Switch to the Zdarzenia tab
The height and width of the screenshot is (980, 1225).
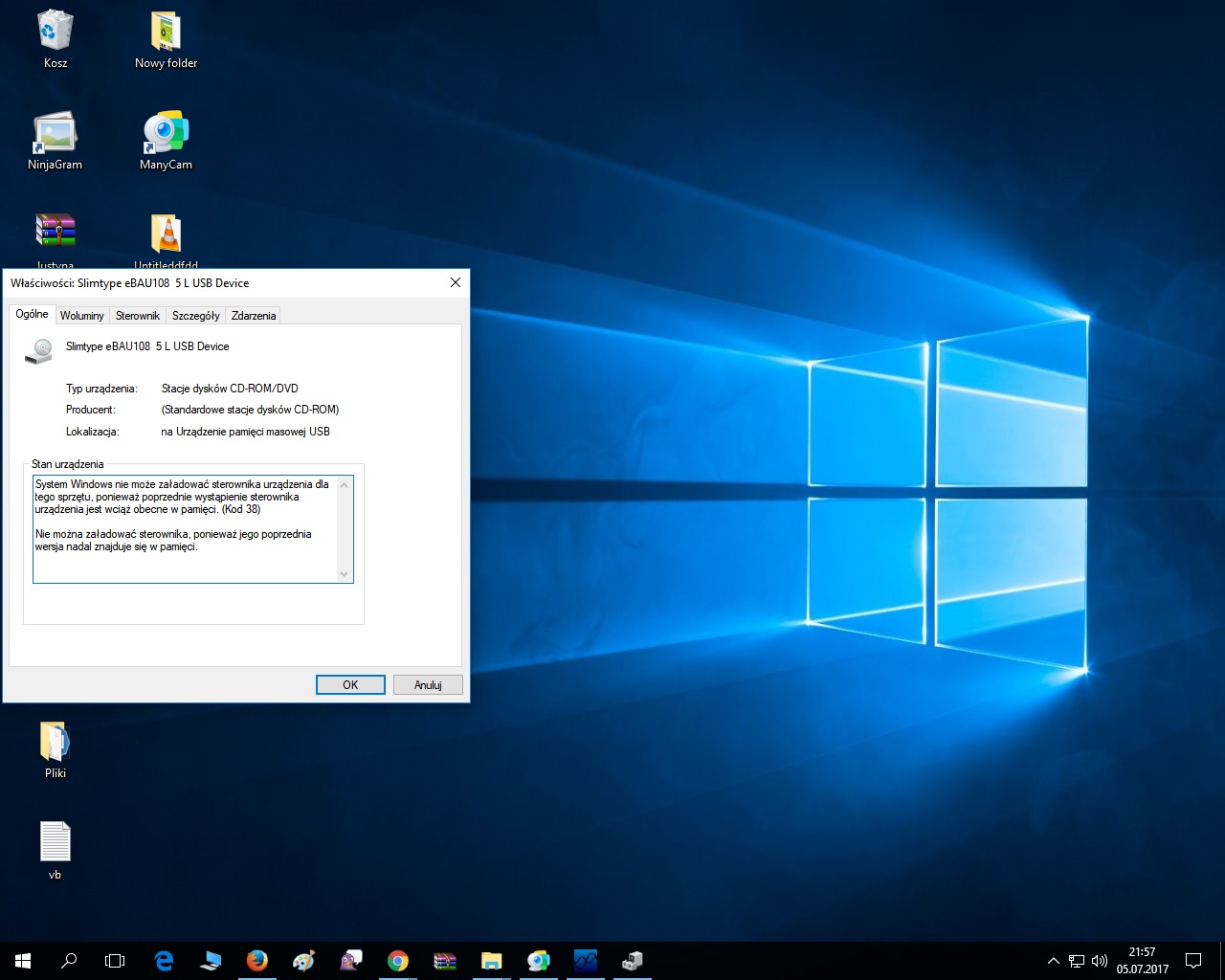click(254, 316)
